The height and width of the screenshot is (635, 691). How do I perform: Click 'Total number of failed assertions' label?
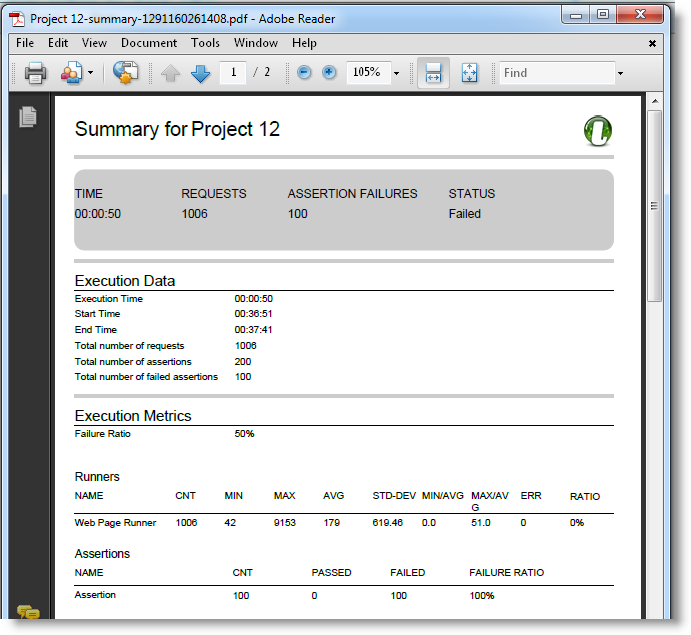[146, 377]
